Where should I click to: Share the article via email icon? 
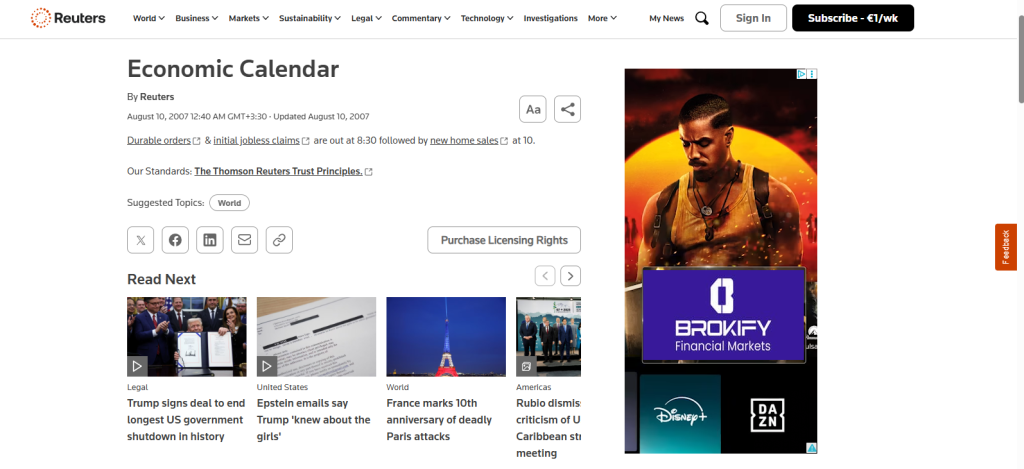coord(244,240)
